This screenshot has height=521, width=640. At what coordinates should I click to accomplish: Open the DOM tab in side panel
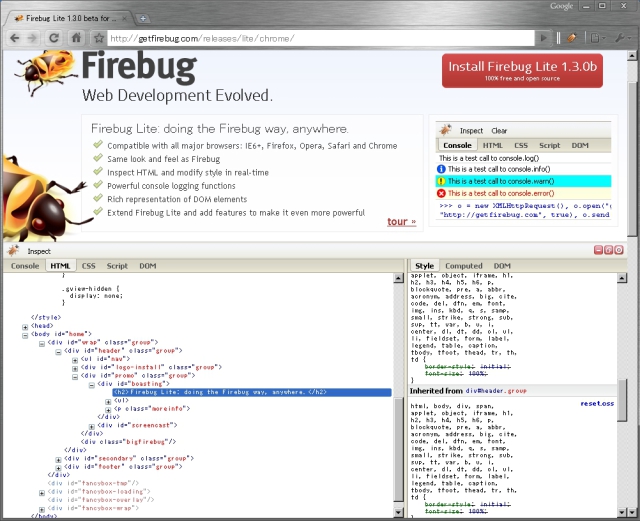[502, 266]
